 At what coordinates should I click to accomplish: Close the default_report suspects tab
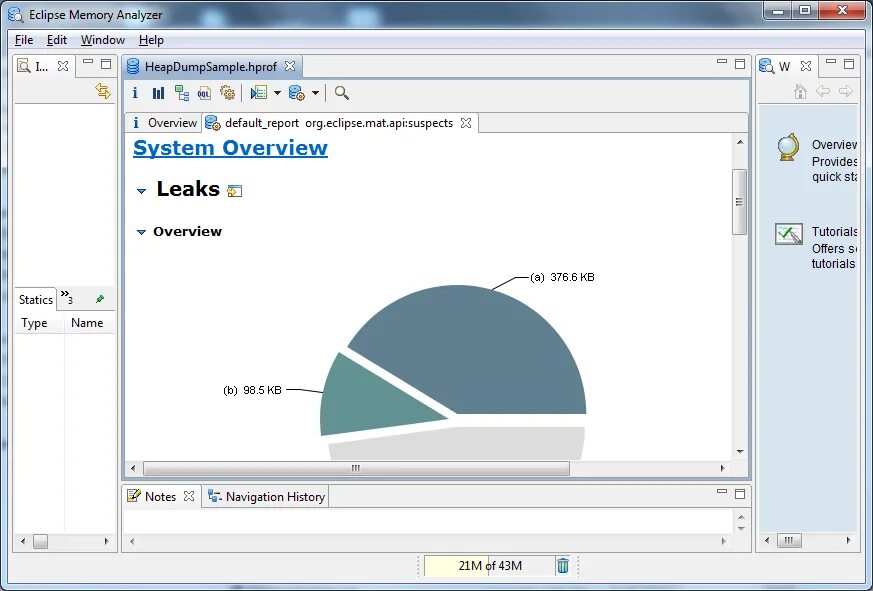466,123
